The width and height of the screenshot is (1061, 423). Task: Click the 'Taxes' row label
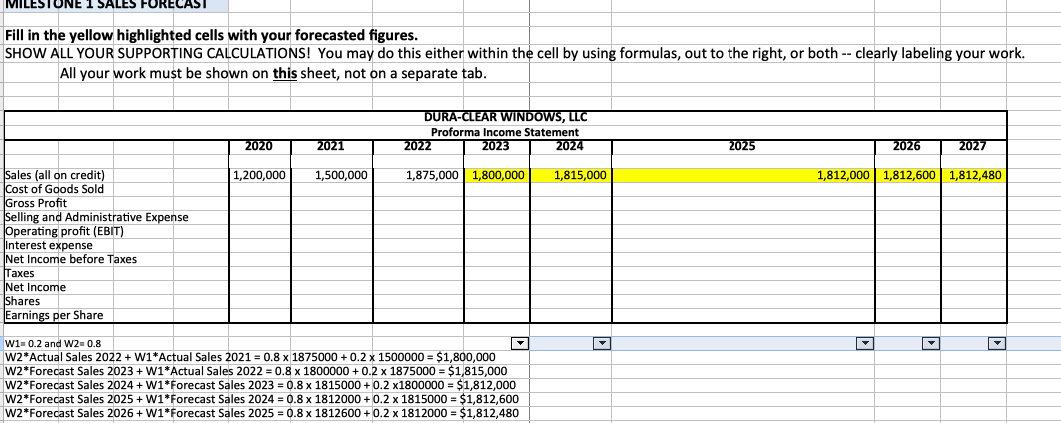click(x=20, y=273)
